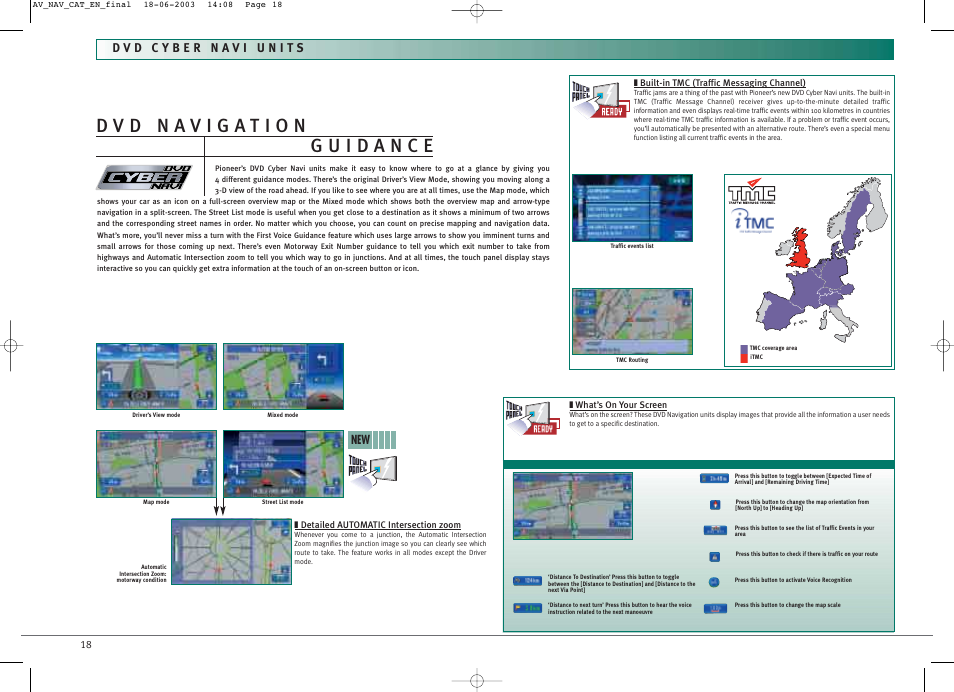Viewport: 954px width, 692px height.
Task: Click the 'AV_NAV_CAT_EN_final' file name in the slug line
Action: (x=82, y=4)
